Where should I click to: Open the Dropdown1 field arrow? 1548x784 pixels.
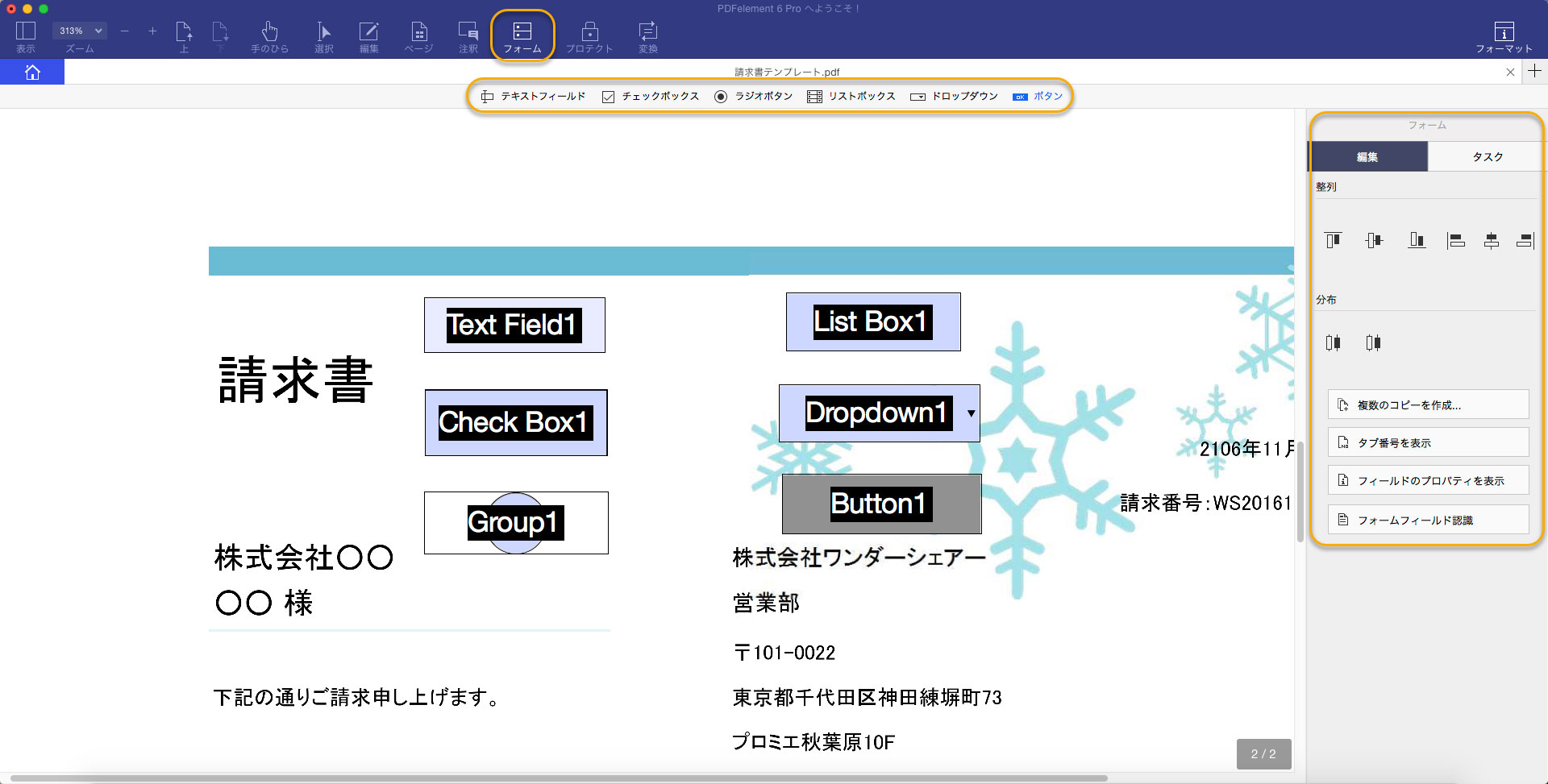point(971,413)
